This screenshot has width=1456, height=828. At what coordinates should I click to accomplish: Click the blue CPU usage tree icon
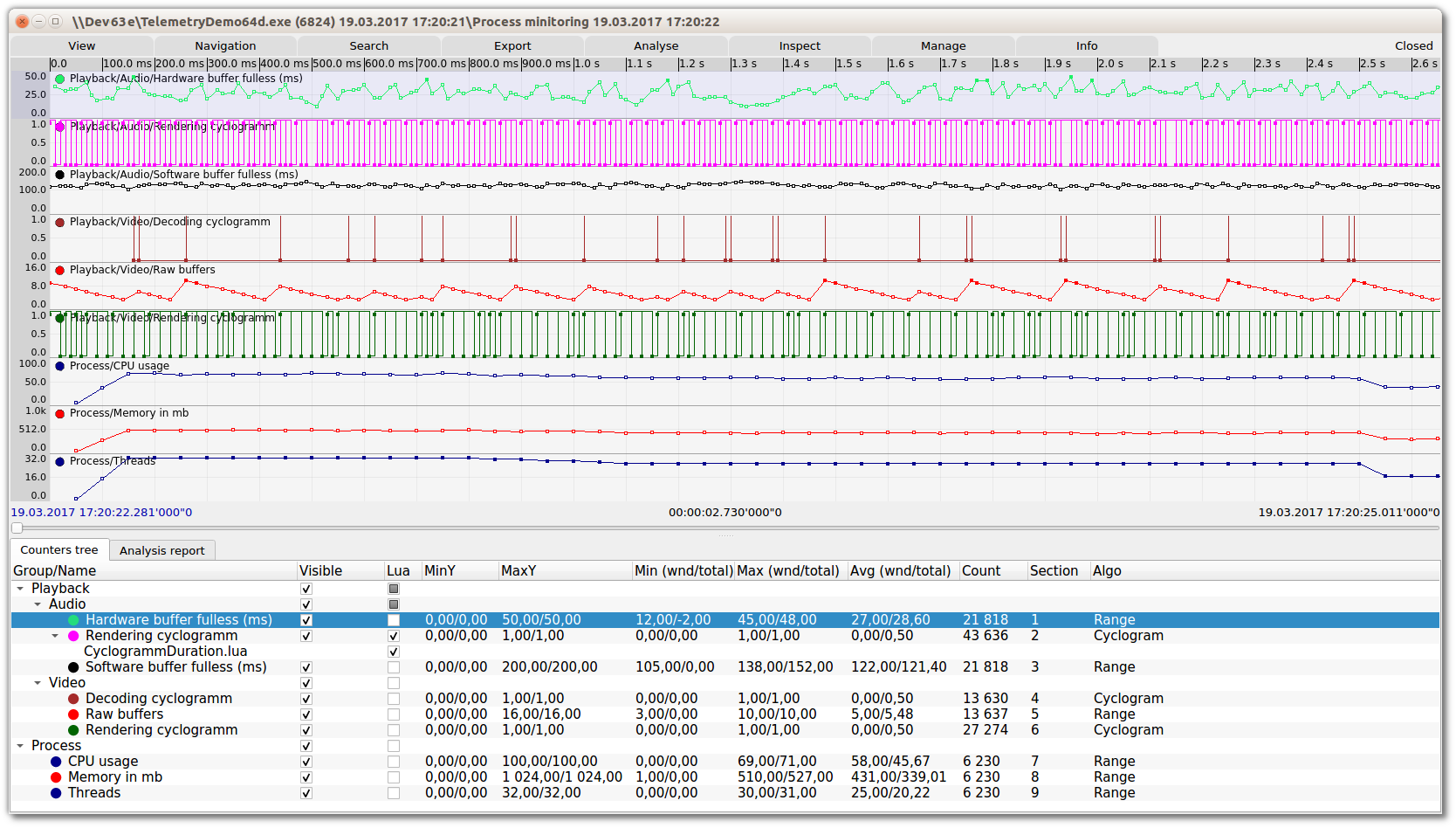(56, 762)
